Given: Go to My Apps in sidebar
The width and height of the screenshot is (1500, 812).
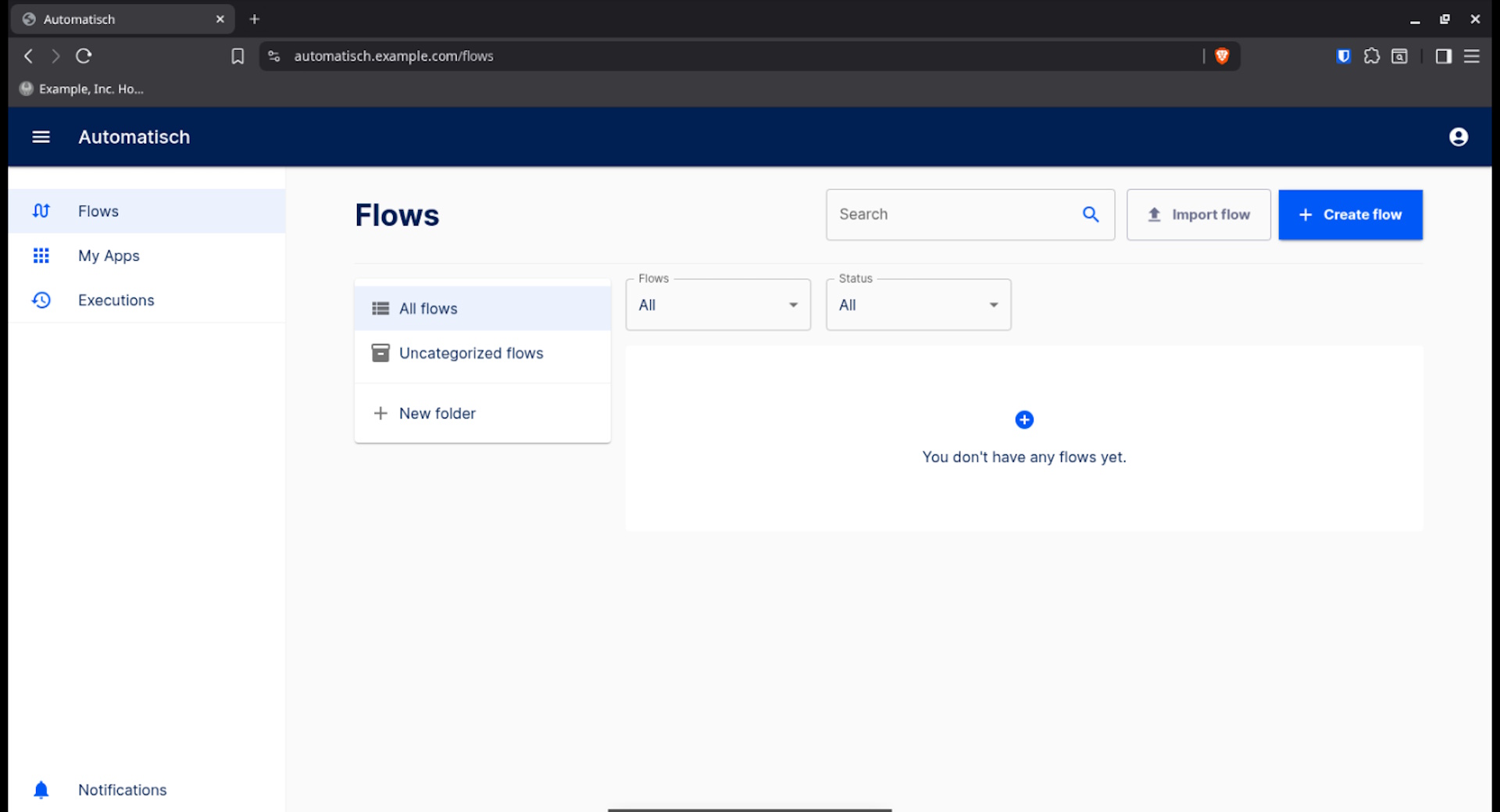Looking at the screenshot, I should point(109,256).
